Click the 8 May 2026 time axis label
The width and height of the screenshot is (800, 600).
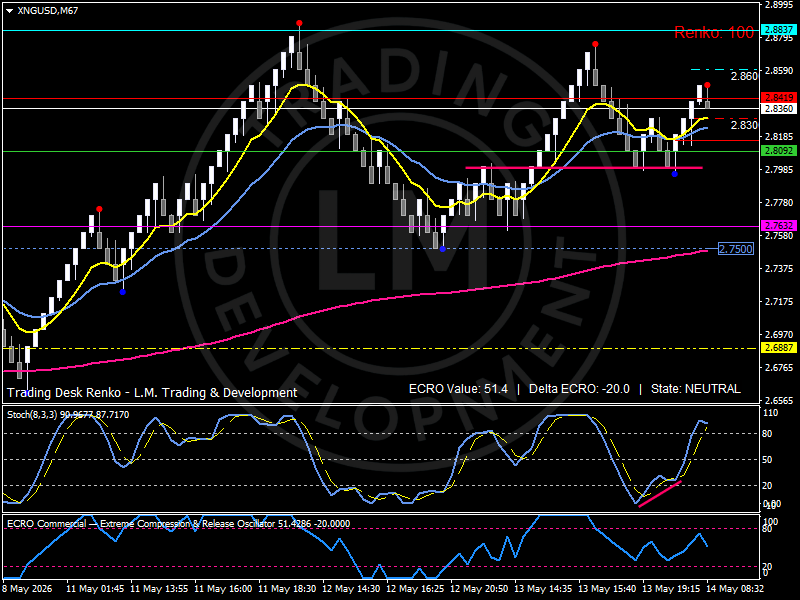28,588
